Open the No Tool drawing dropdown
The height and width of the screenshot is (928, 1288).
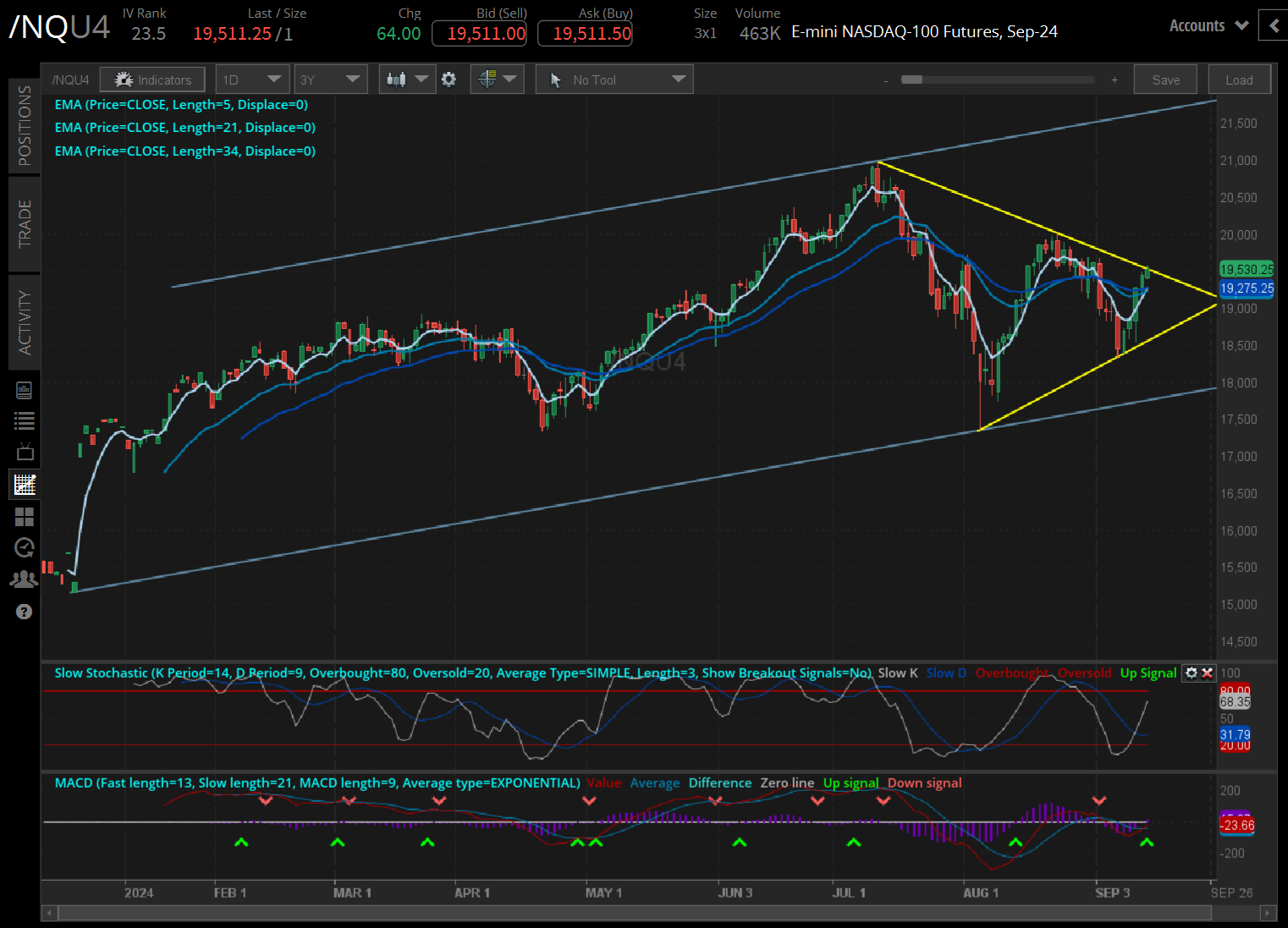[614, 79]
